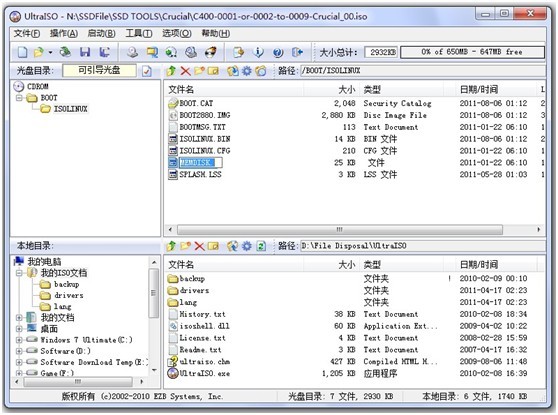Viewport: 558px width, 415px height.
Task: Click the Extract icon in disc pane toolbar
Action: (233, 71)
